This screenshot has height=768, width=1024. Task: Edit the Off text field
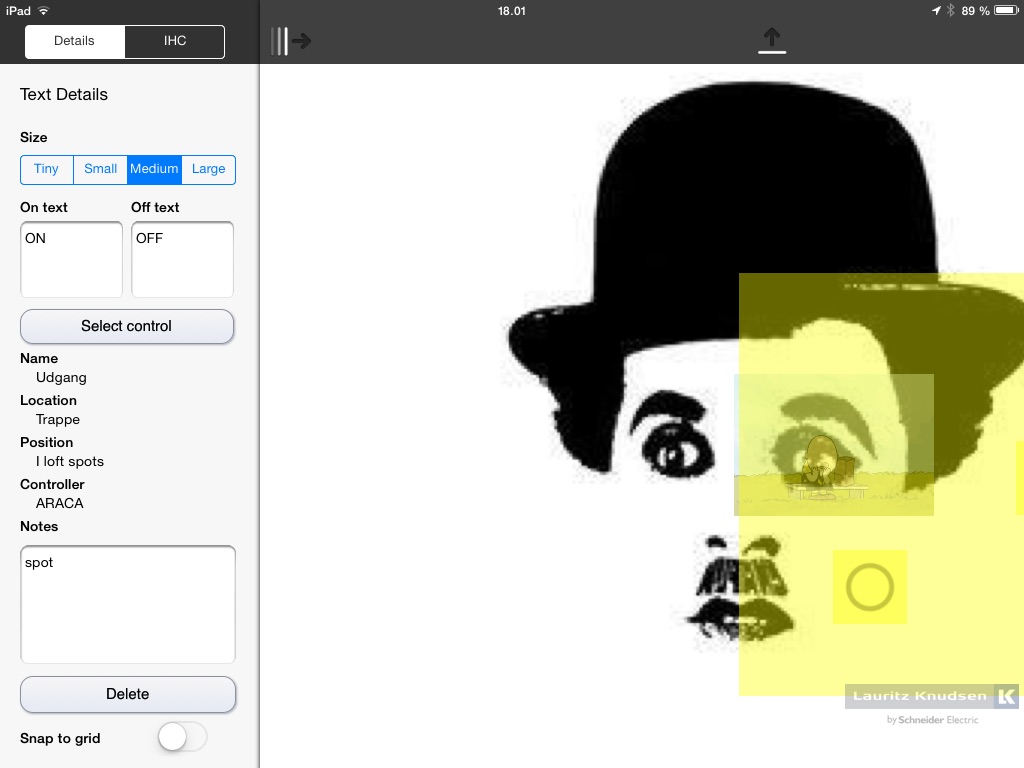pos(182,259)
